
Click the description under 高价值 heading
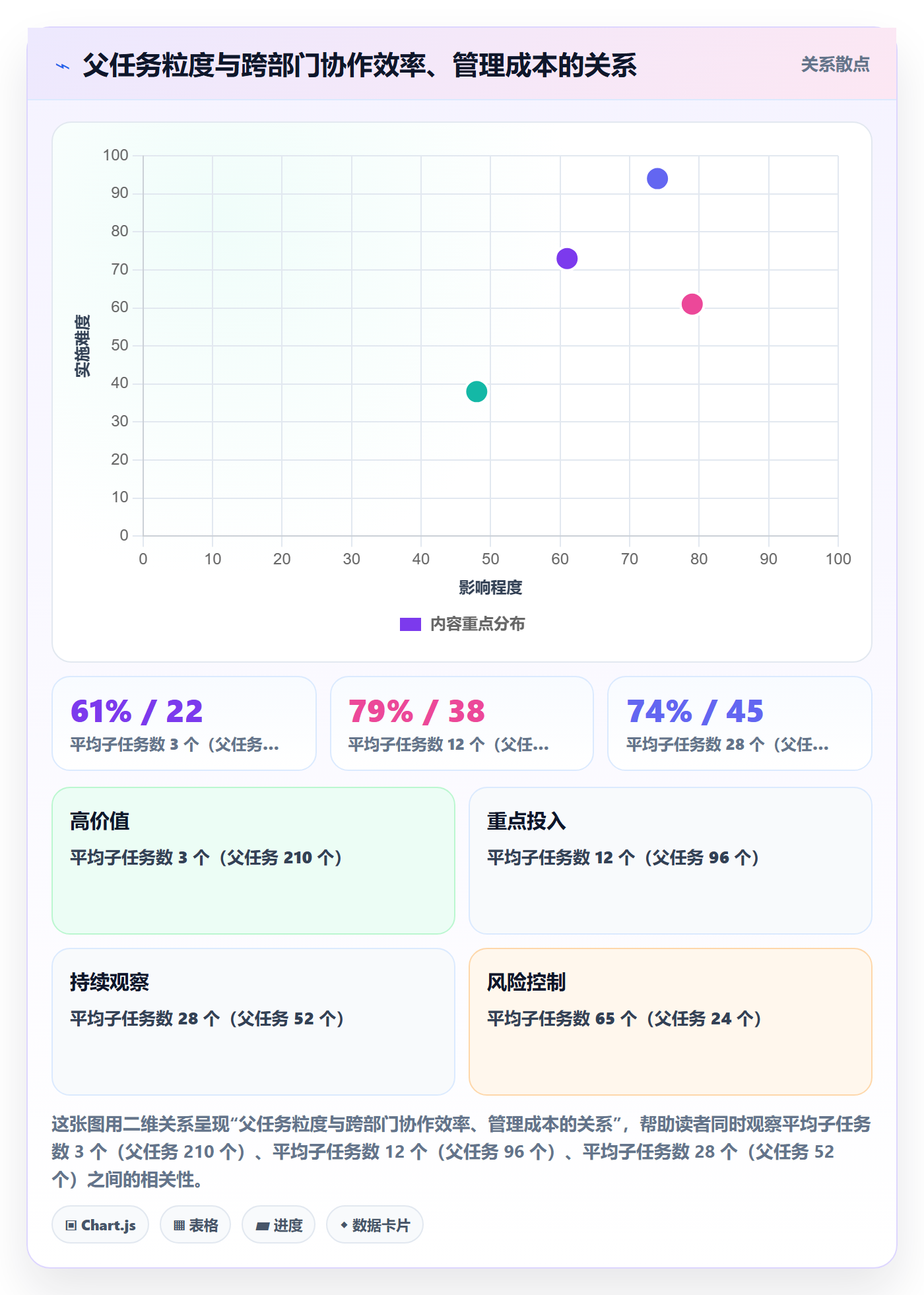[x=206, y=857]
